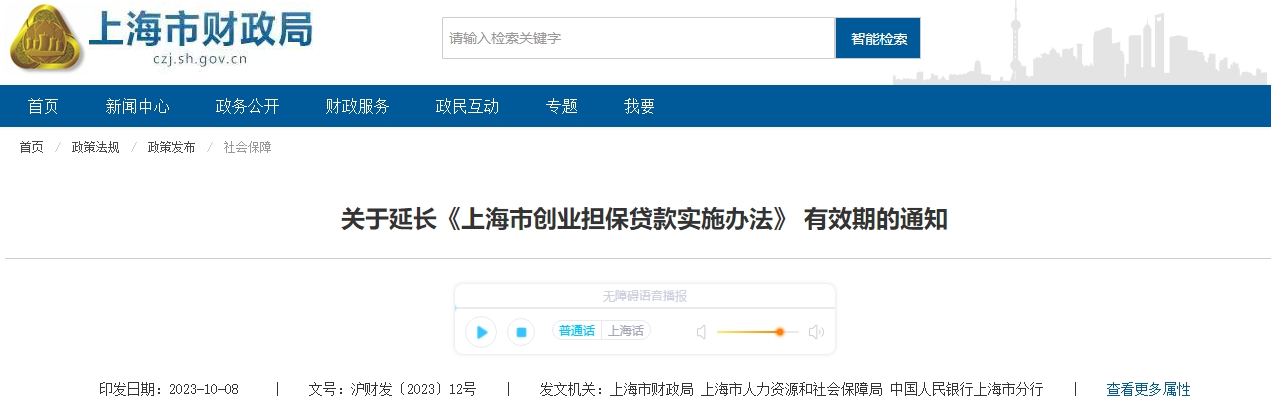Click the loud speaker volume icon
This screenshot has width=1271, height=403.
point(816,332)
